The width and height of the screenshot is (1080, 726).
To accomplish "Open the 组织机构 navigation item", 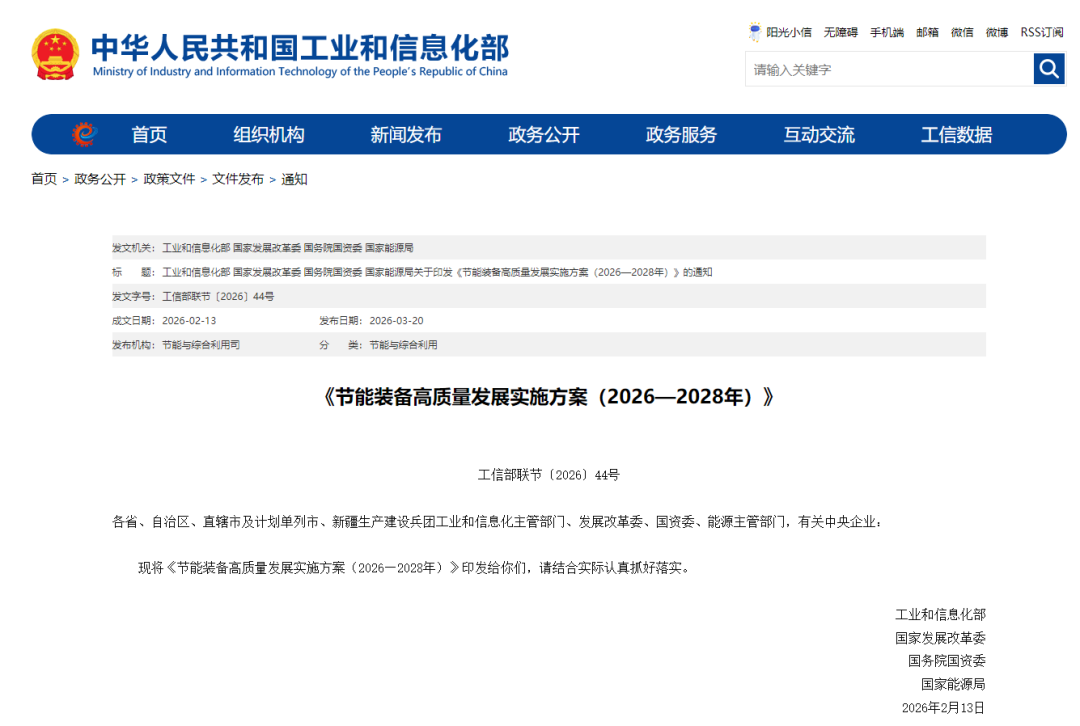I will click(x=269, y=135).
